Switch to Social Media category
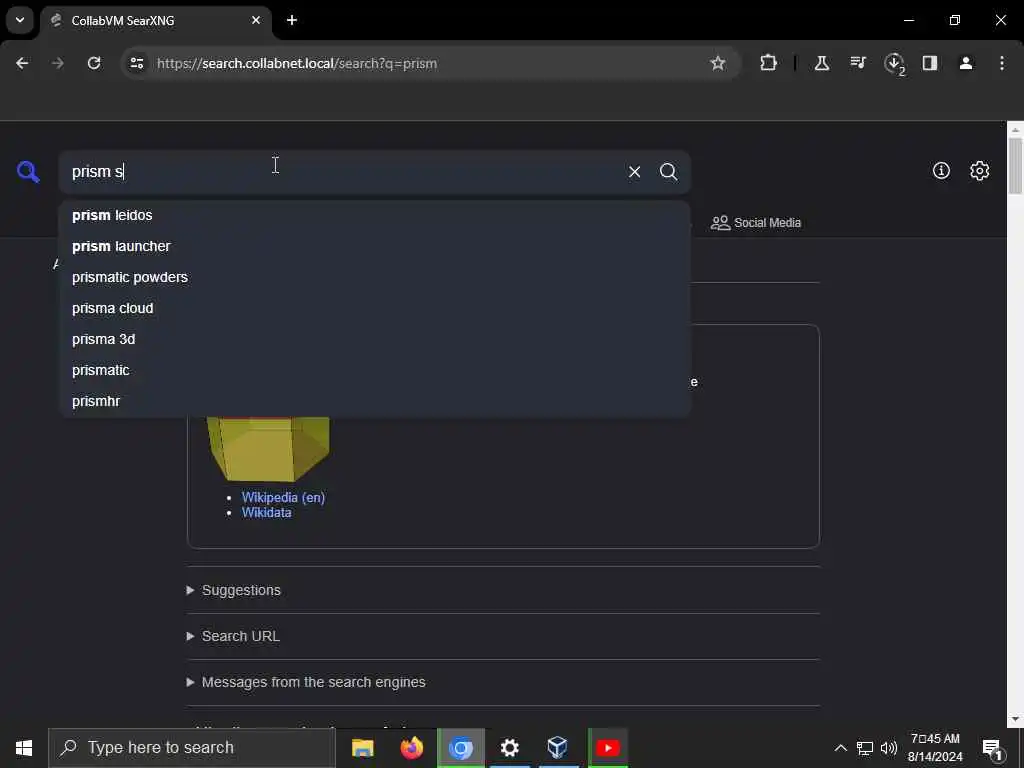 pyautogui.click(x=756, y=223)
